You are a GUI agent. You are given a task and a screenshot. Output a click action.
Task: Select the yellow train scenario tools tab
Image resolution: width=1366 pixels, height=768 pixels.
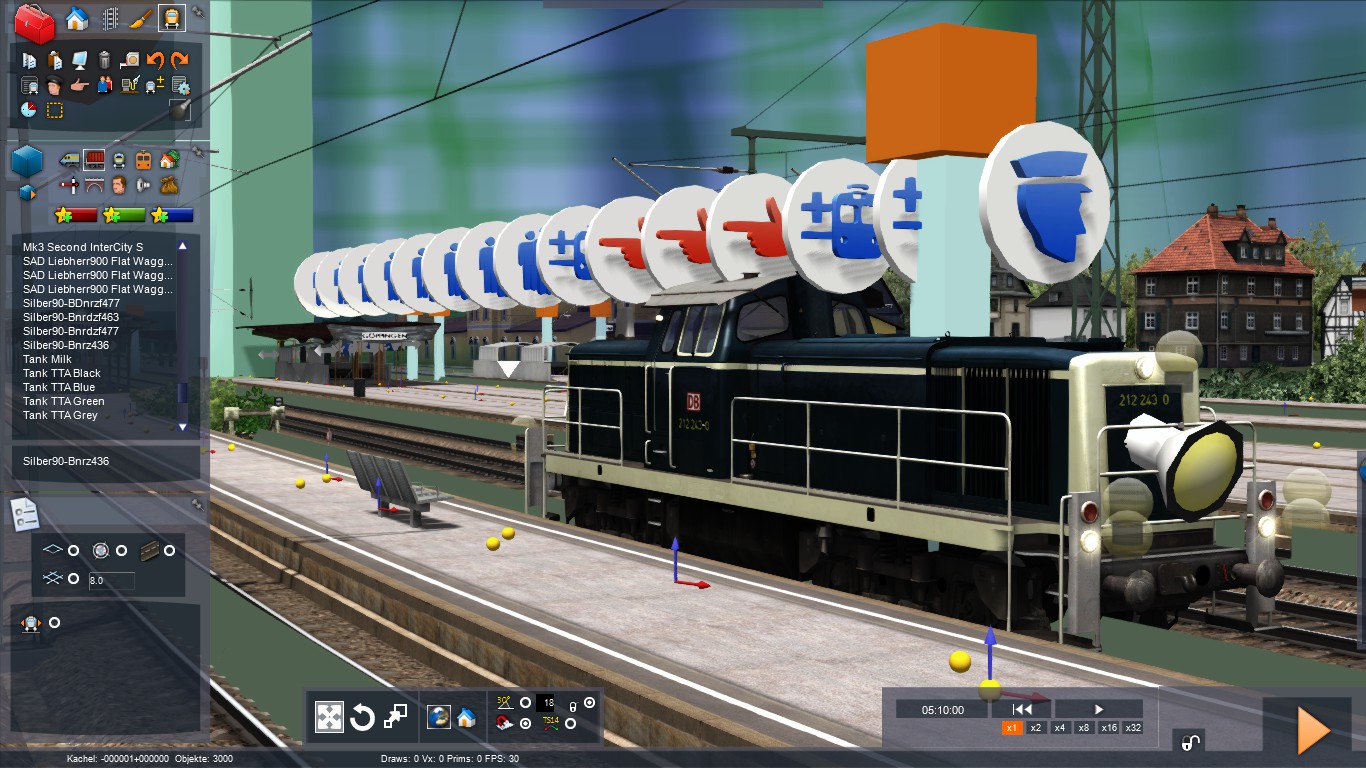172,18
